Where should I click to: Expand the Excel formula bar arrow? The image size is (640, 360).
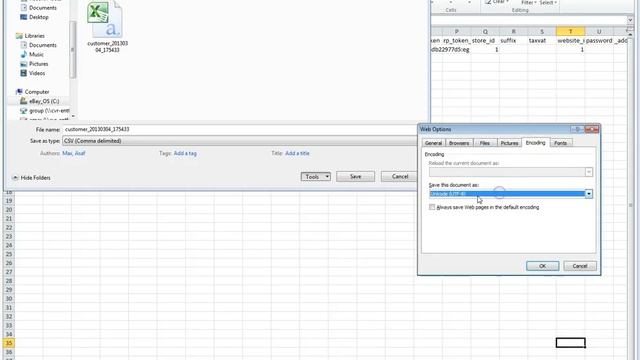pos(630,20)
